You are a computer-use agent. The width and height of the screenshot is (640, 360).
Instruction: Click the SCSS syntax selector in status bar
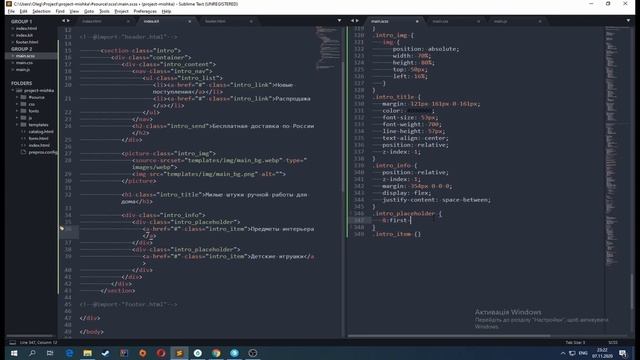tap(613, 342)
